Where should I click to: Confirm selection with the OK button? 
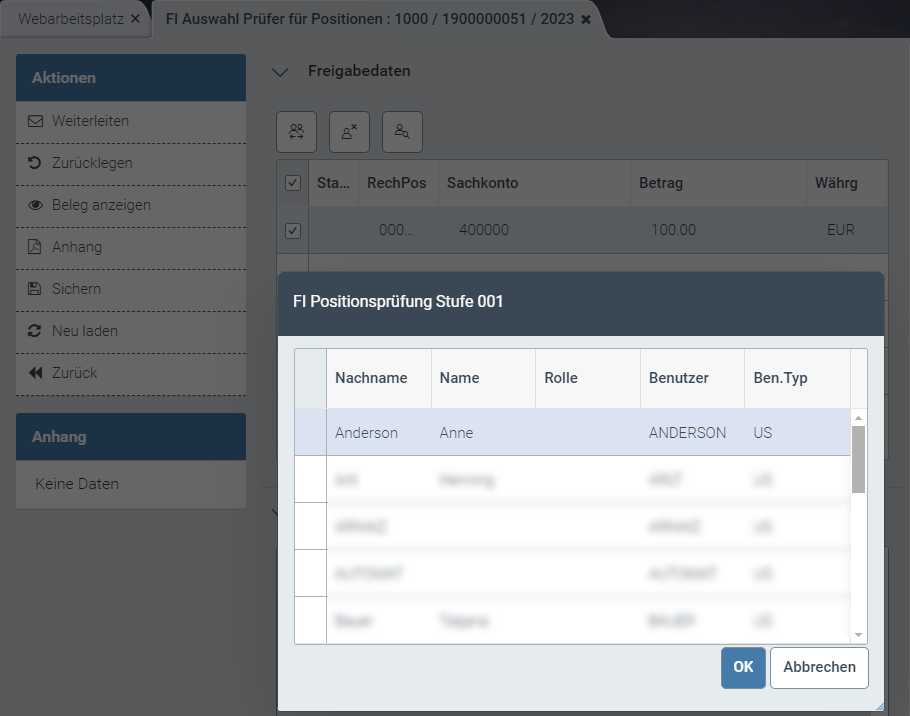(x=743, y=668)
